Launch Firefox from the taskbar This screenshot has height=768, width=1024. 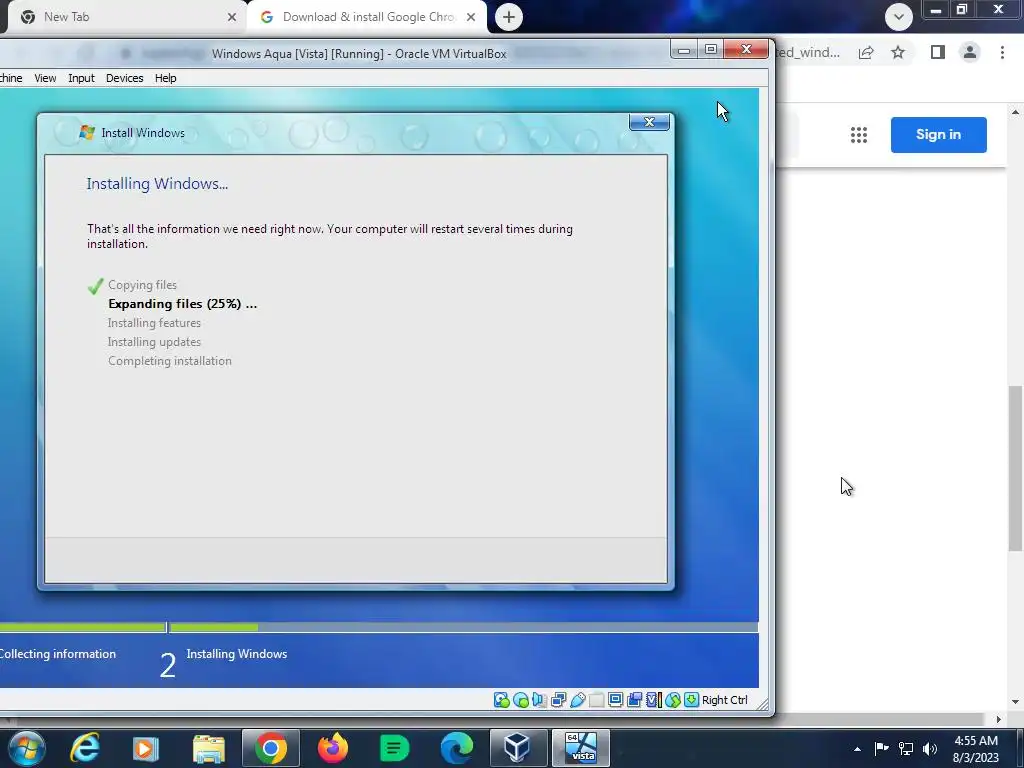coord(333,748)
